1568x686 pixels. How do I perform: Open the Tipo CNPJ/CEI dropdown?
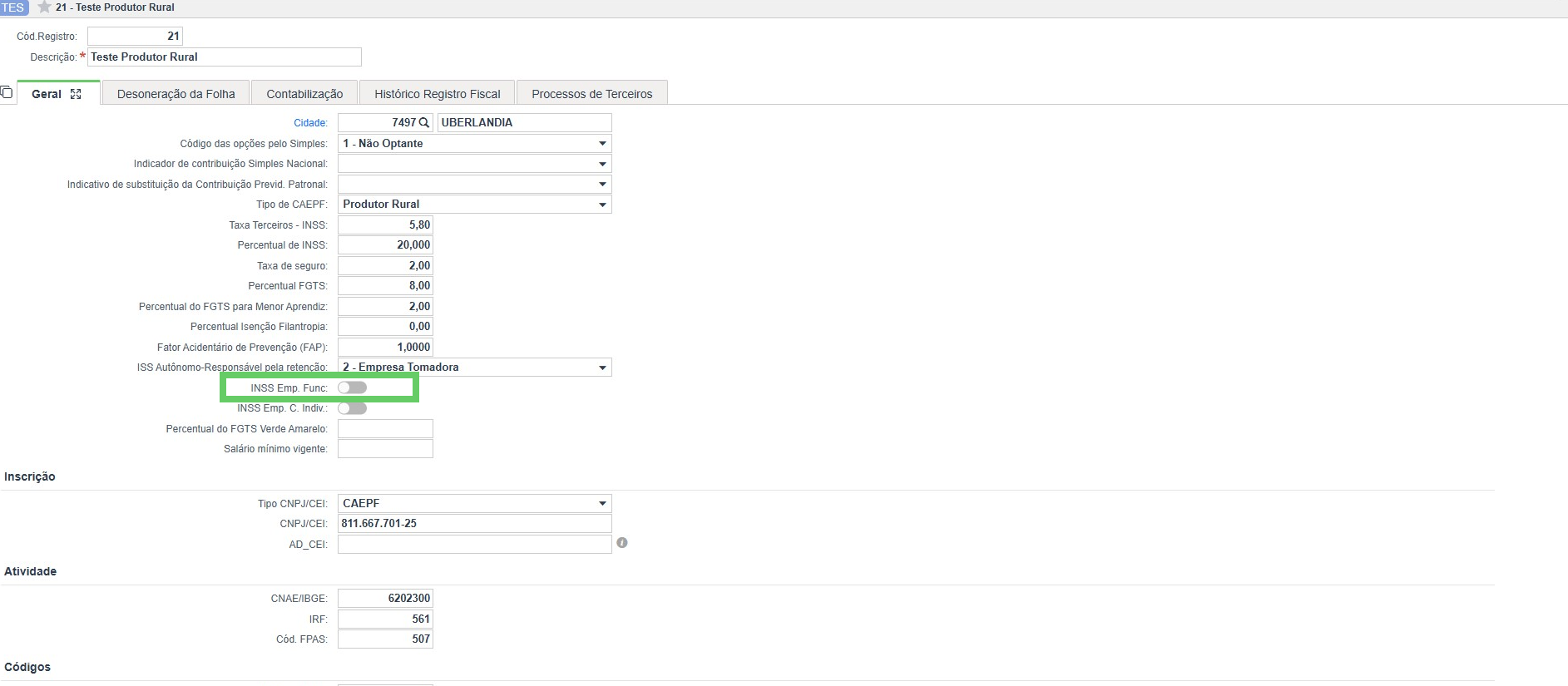(475, 503)
